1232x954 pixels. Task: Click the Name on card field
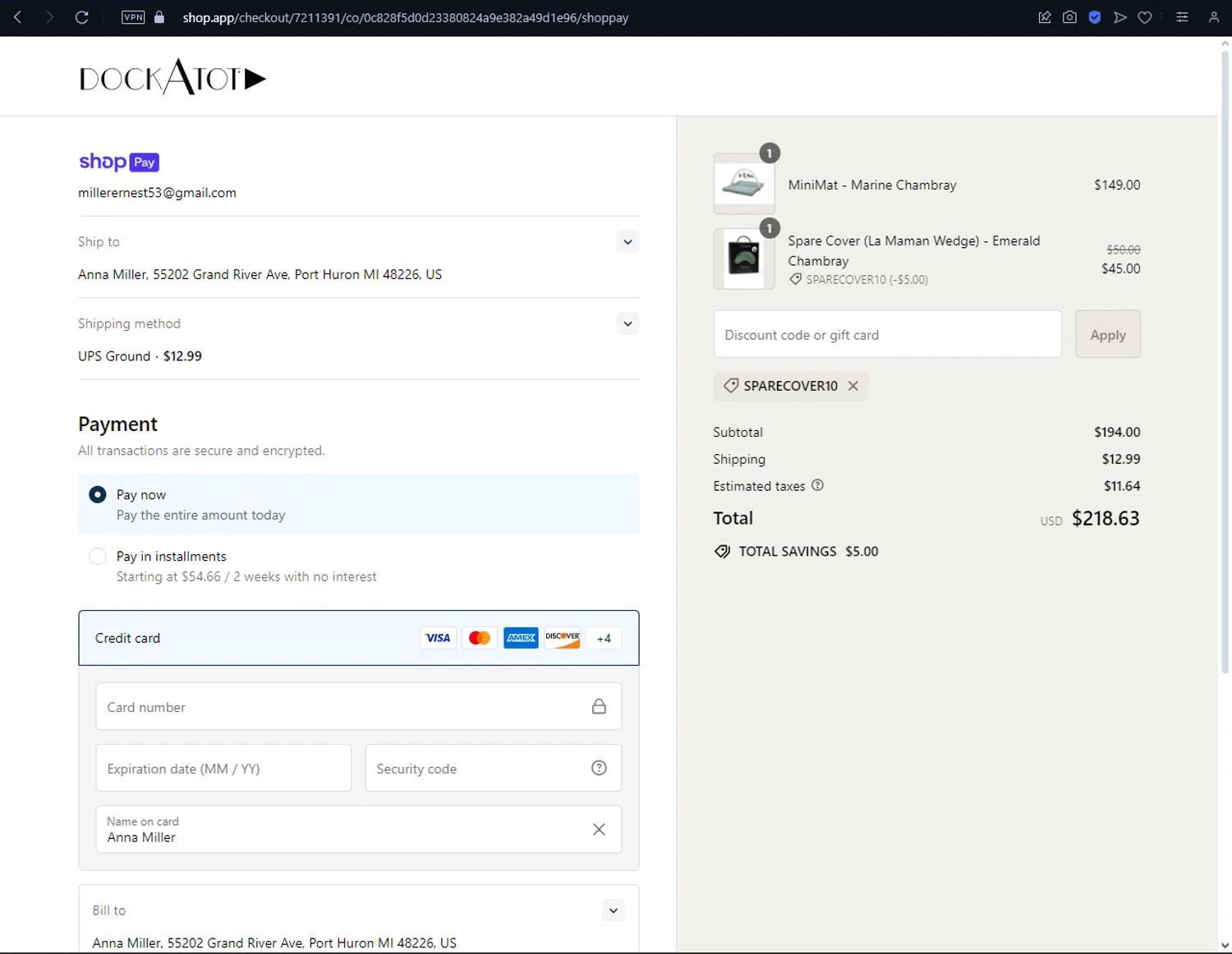tap(359, 829)
